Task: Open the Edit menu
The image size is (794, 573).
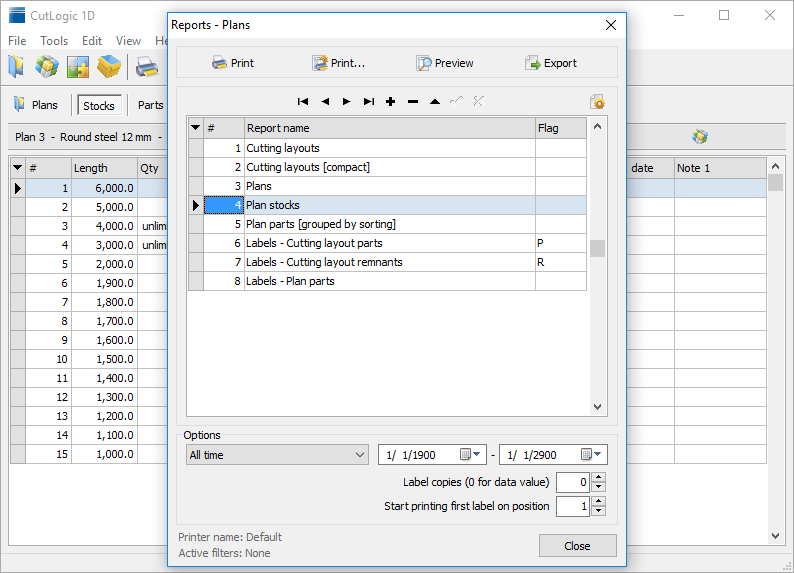Action: [x=92, y=40]
